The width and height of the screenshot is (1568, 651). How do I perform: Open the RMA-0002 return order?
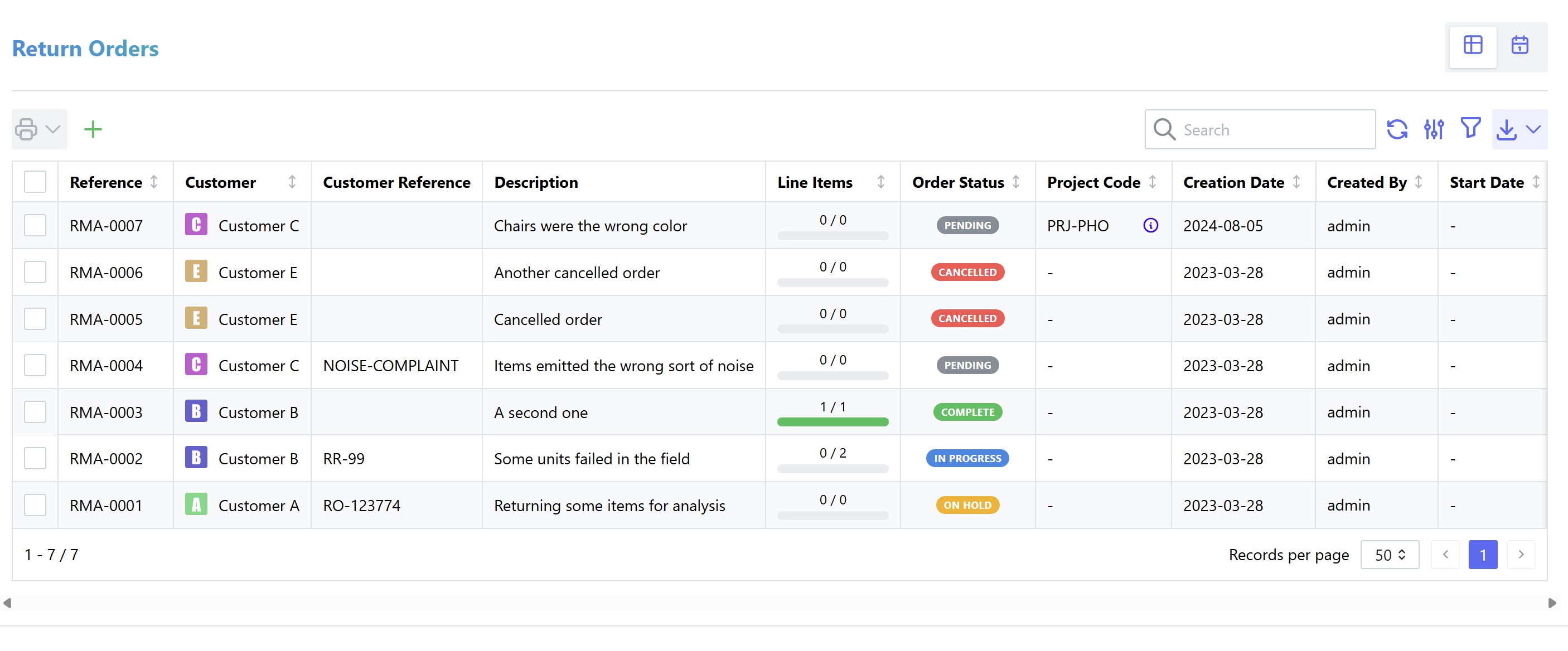coord(106,459)
